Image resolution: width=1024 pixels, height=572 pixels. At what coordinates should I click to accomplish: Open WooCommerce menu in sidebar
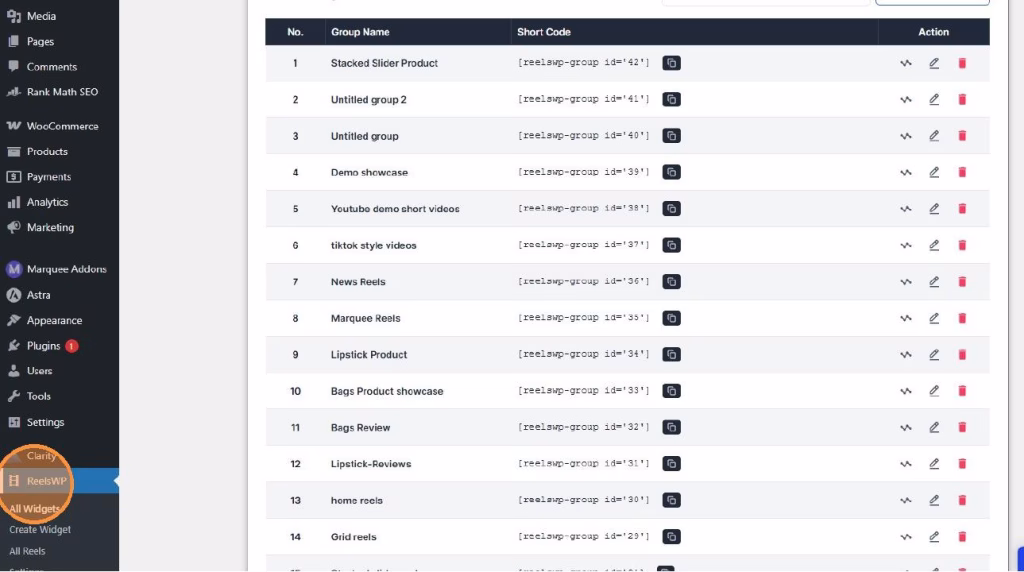coord(62,126)
